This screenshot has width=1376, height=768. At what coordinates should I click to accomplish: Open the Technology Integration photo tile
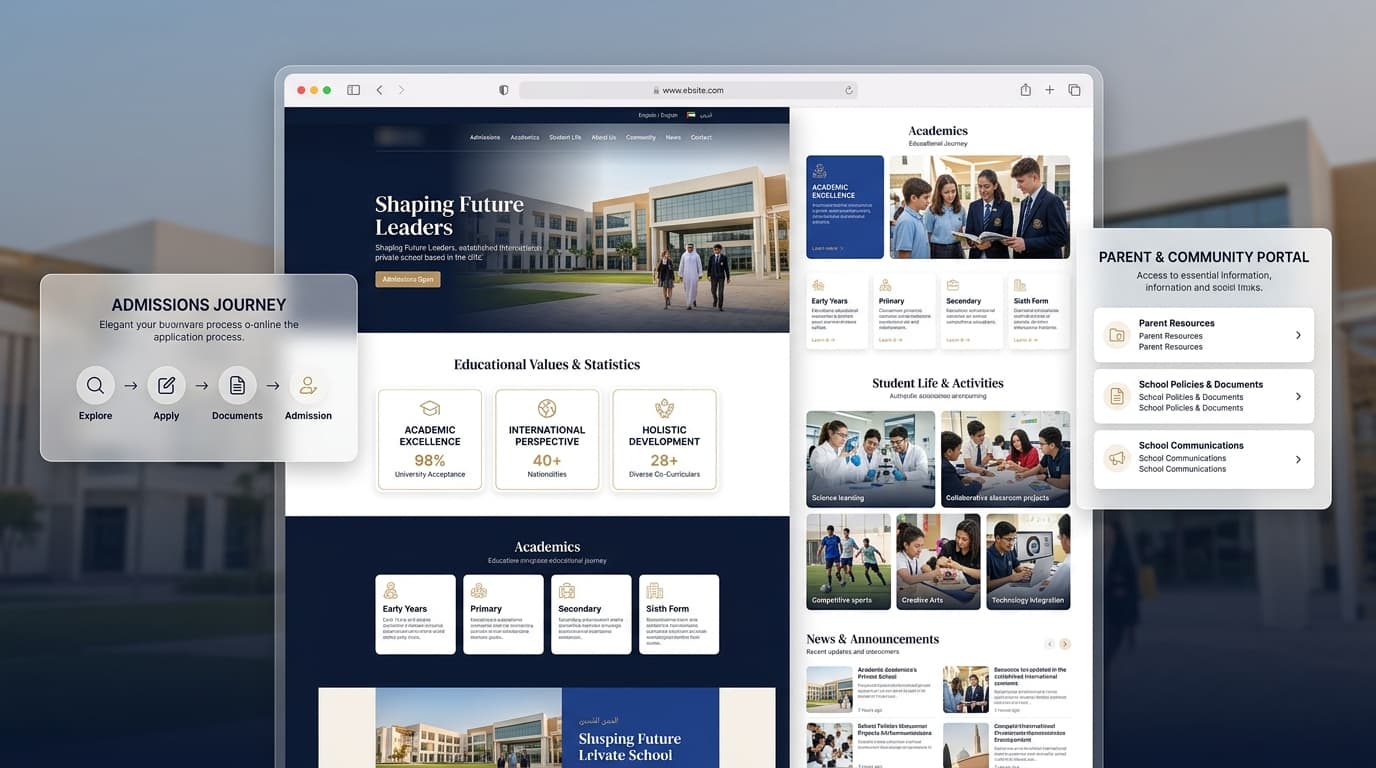pyautogui.click(x=1028, y=562)
